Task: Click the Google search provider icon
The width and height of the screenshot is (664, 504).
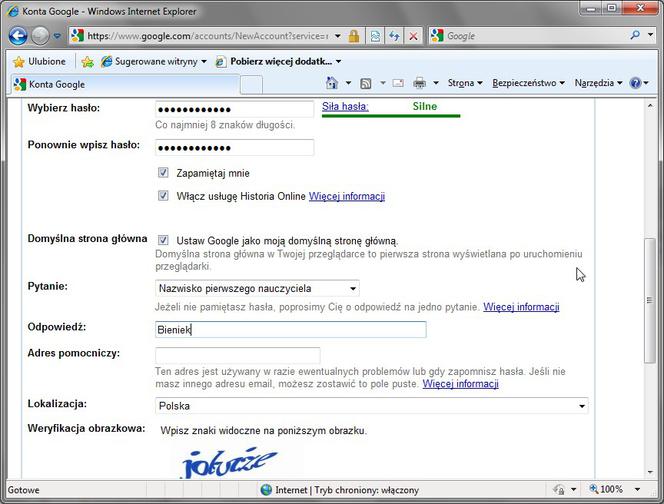Action: (437, 36)
